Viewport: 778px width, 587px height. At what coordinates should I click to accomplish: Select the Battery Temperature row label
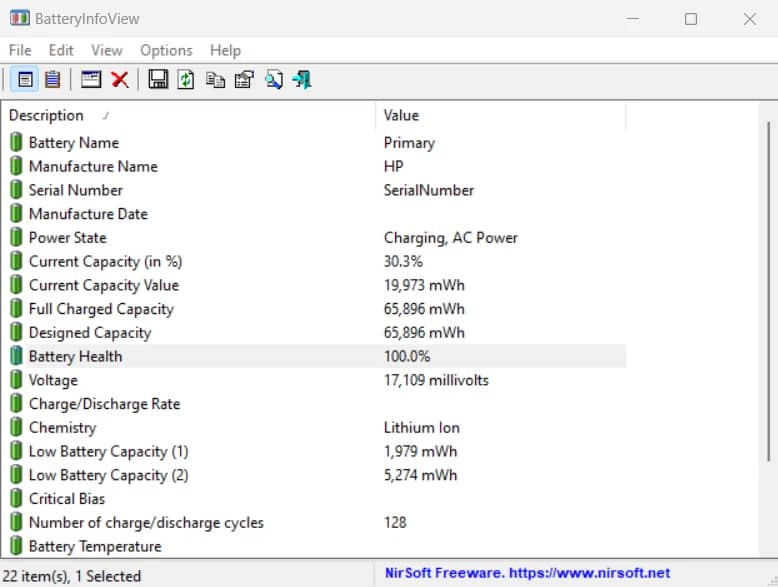95,546
